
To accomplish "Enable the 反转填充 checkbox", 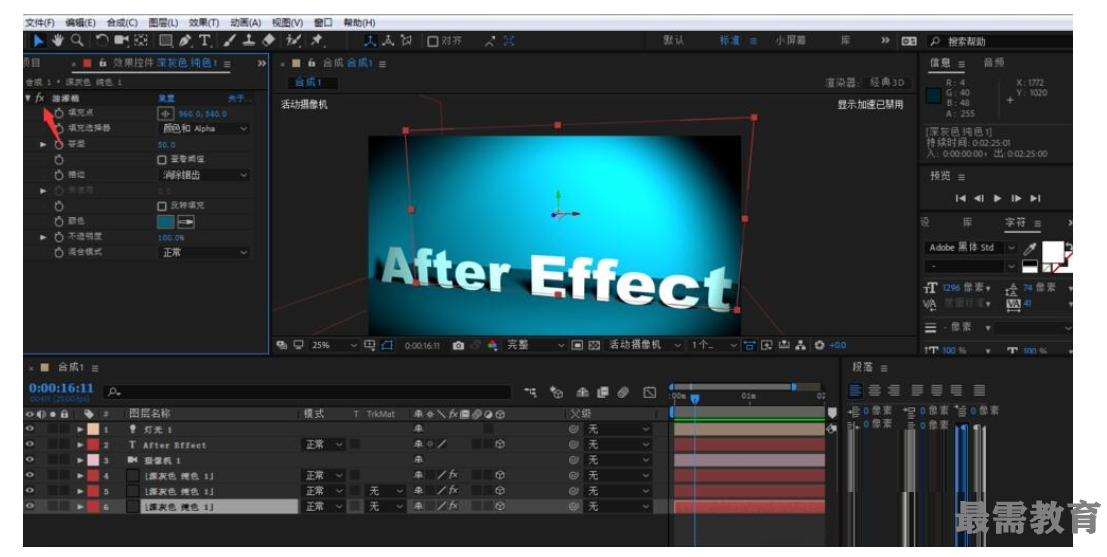I will [162, 205].
